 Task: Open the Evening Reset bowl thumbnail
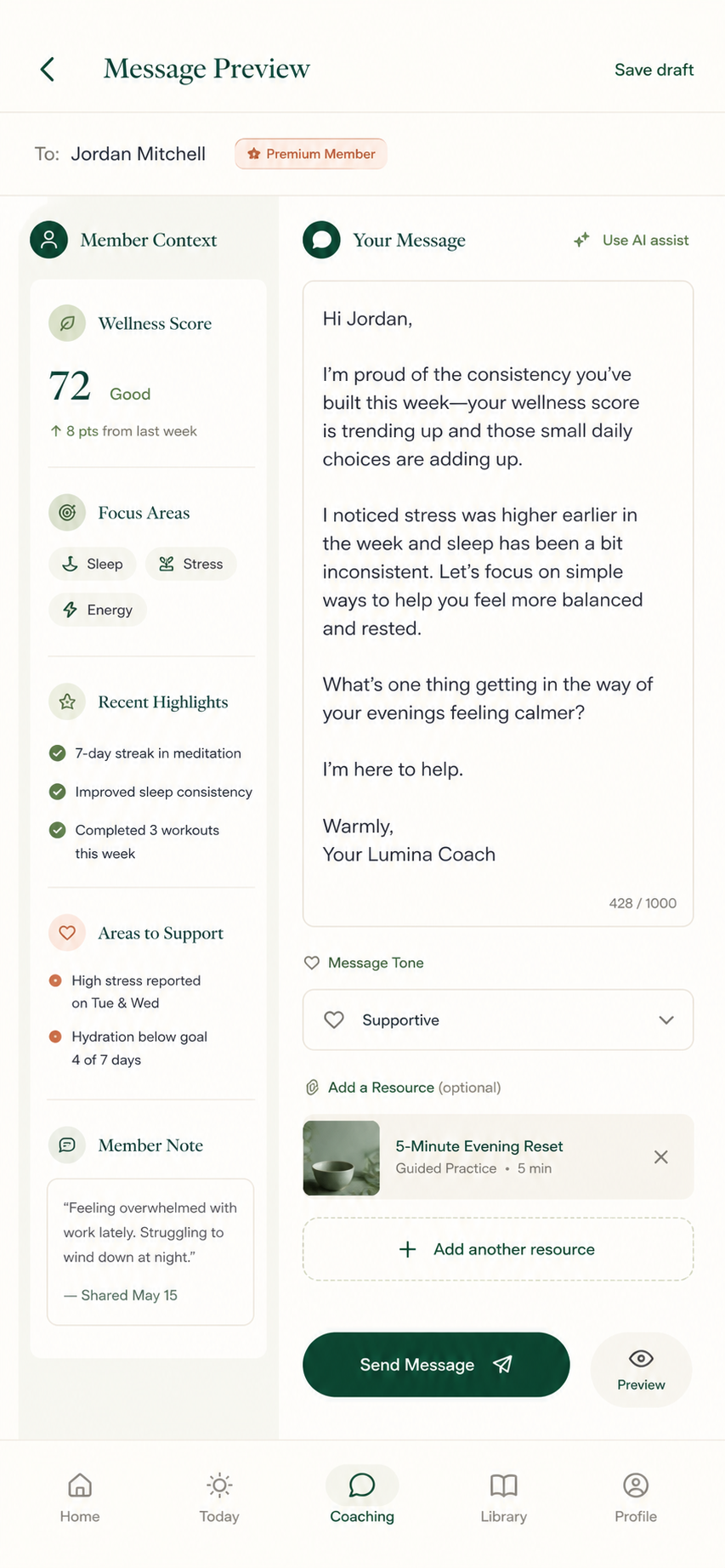tap(341, 1157)
